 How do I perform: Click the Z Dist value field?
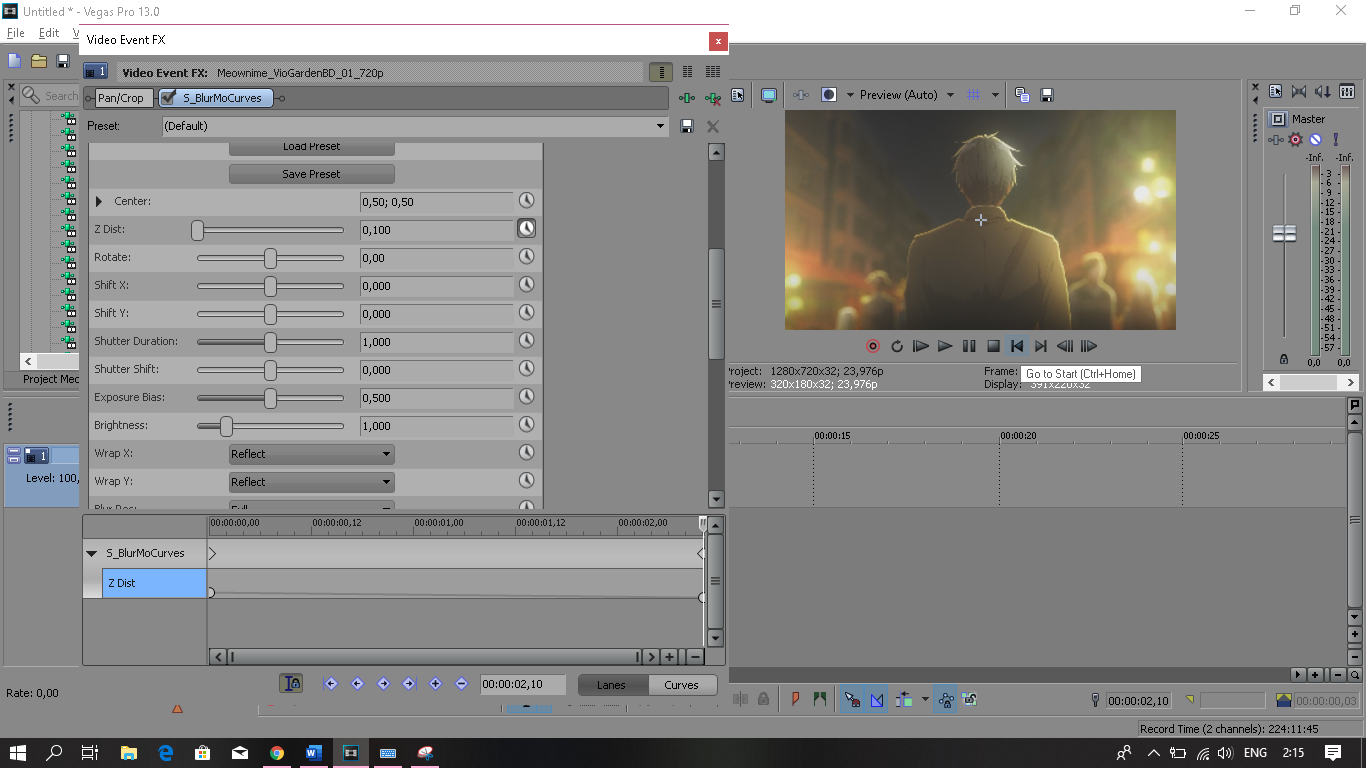(436, 230)
